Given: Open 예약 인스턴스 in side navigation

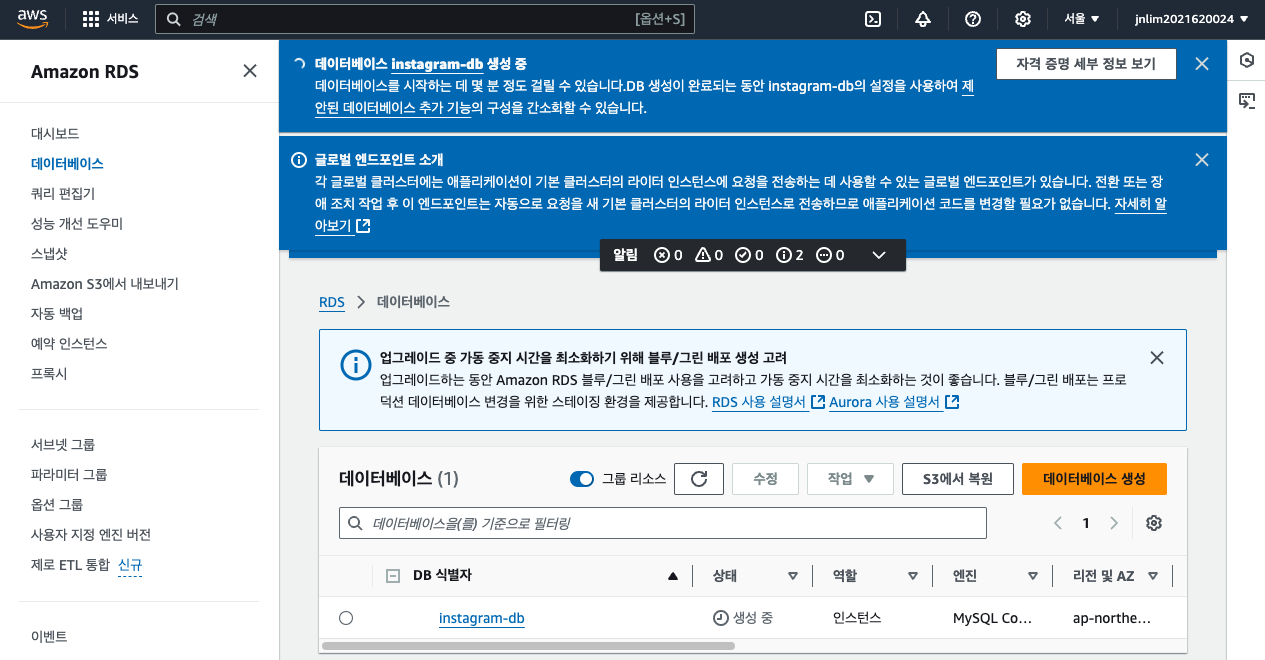Looking at the screenshot, I should pyautogui.click(x=69, y=343).
